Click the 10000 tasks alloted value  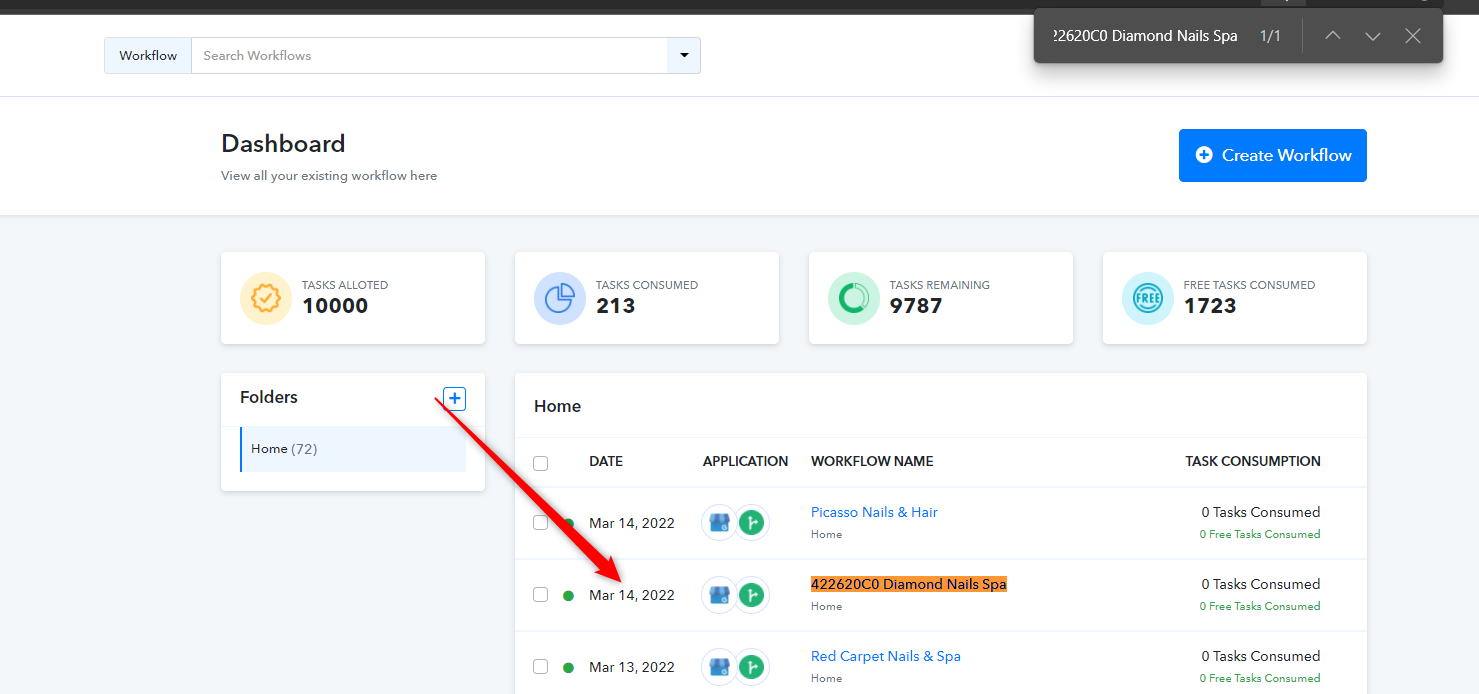pos(335,306)
